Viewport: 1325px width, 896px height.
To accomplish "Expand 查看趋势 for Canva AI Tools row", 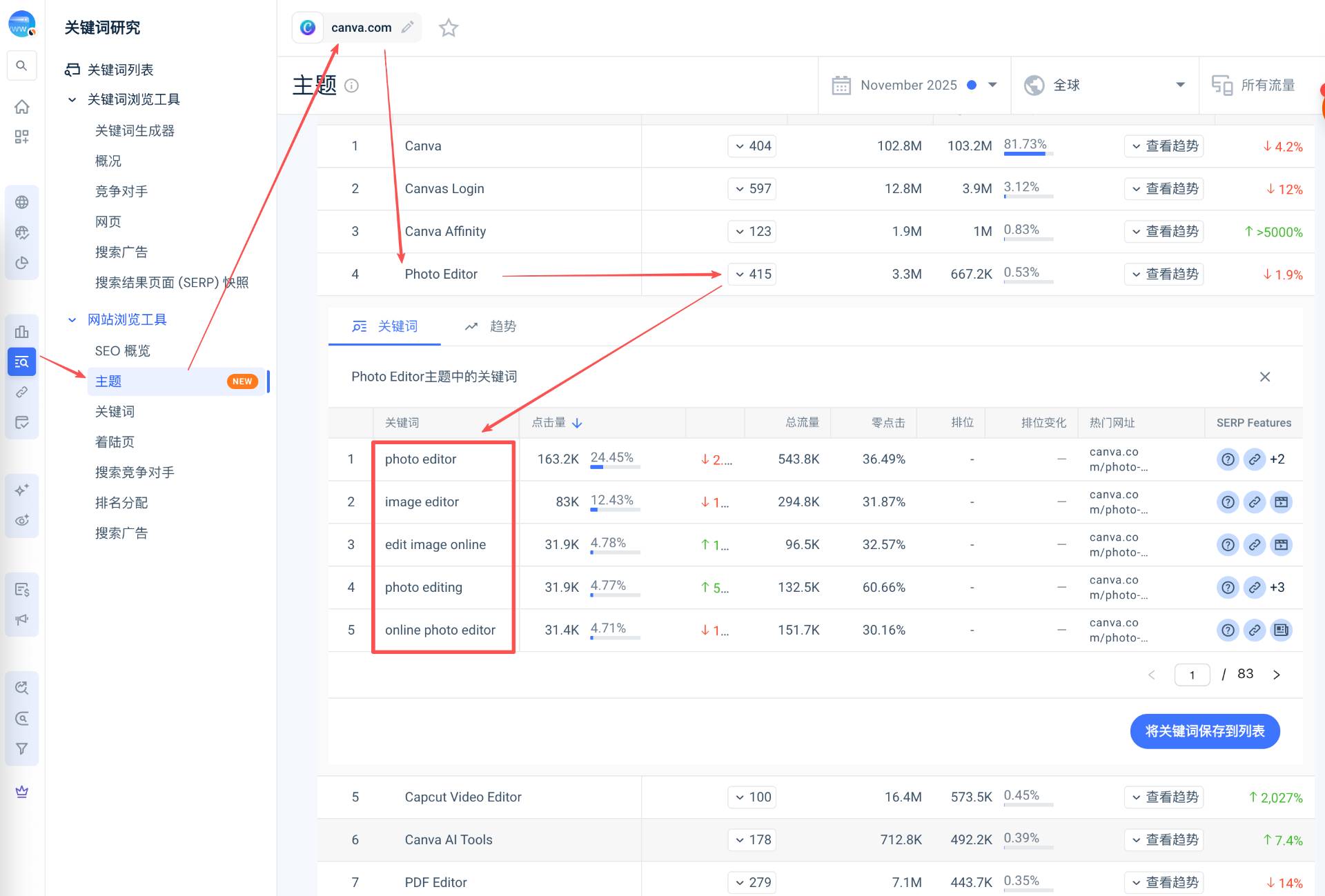I will [1164, 840].
